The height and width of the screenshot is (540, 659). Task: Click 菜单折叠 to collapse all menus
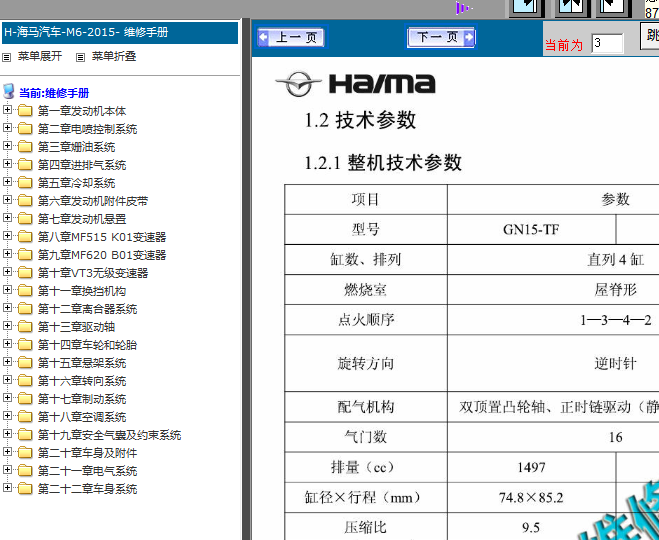114,56
